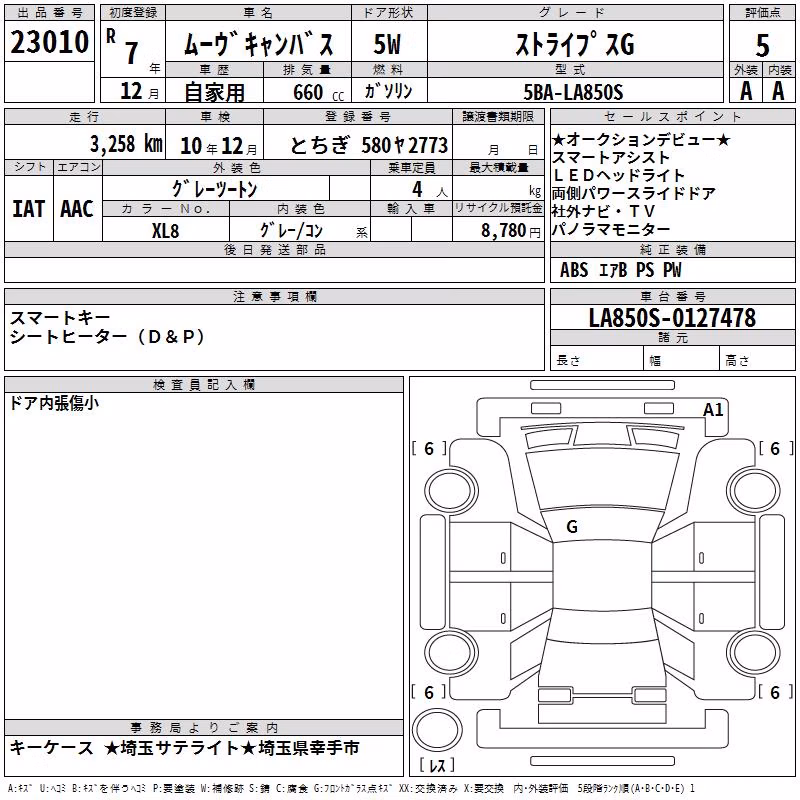
Task: Select exterior color グレーツートン
Action: (214, 189)
